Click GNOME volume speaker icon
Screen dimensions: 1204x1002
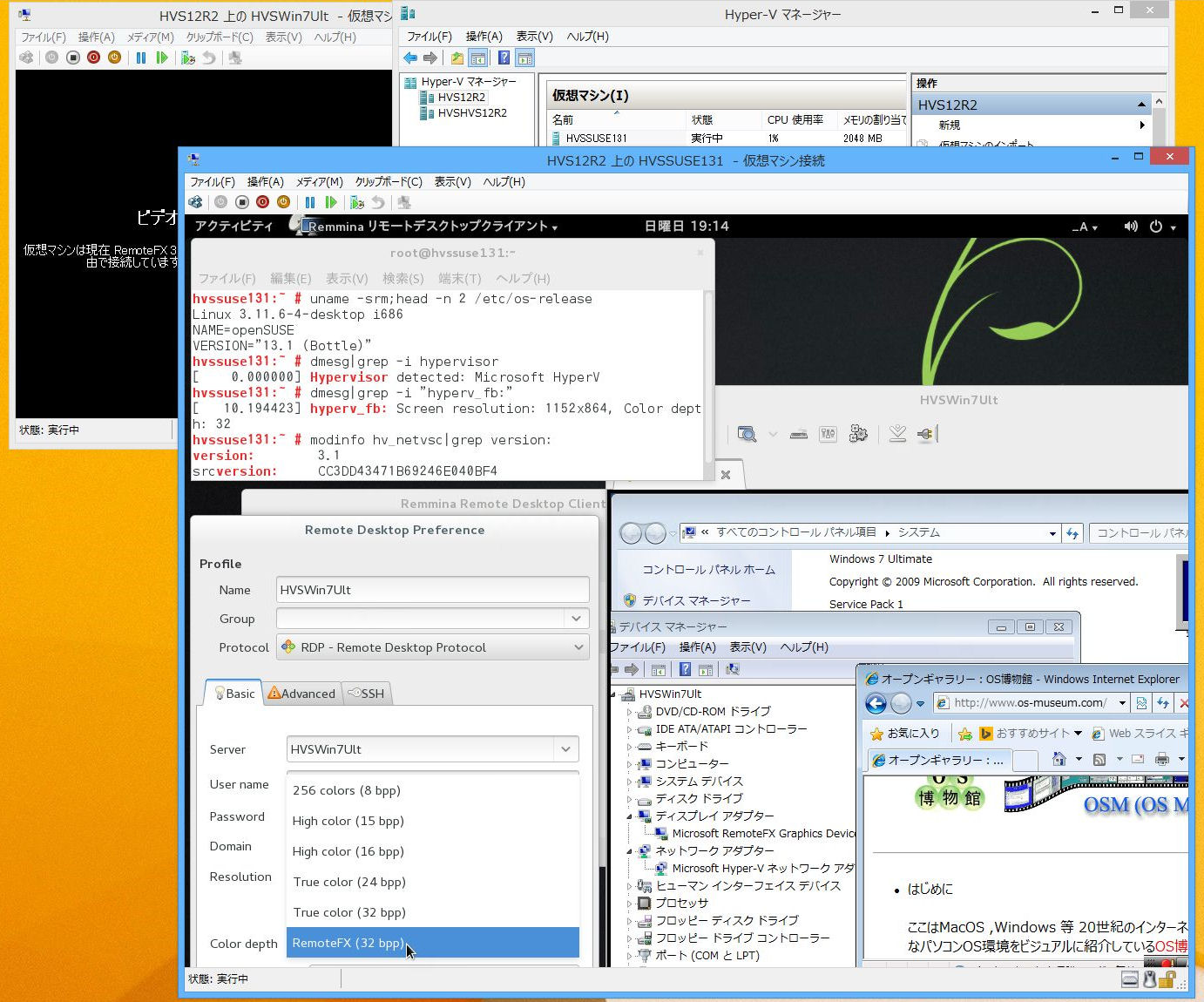coord(1131,227)
